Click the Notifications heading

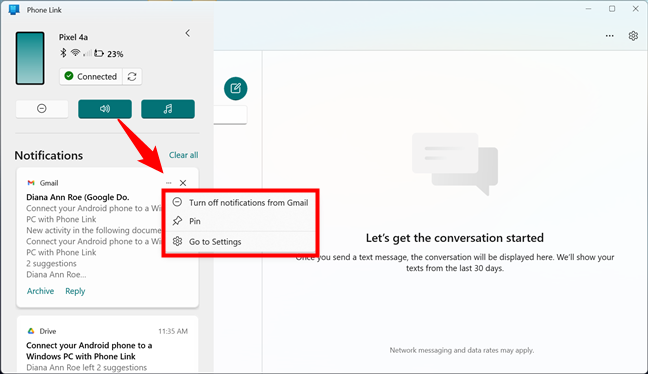[49, 155]
